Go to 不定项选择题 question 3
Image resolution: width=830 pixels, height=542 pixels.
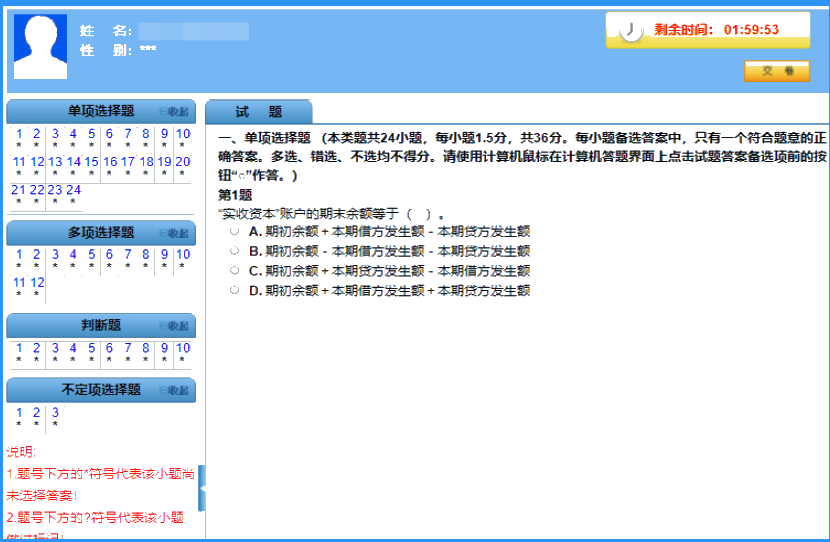tap(55, 412)
